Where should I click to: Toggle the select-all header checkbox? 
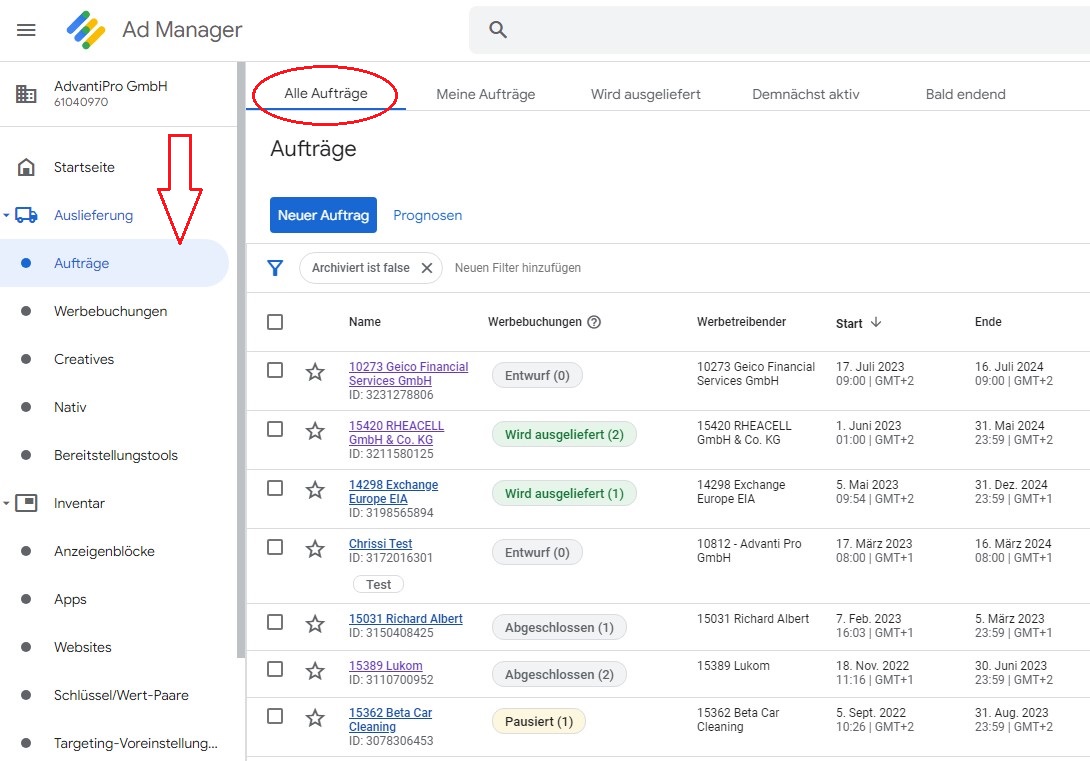275,322
